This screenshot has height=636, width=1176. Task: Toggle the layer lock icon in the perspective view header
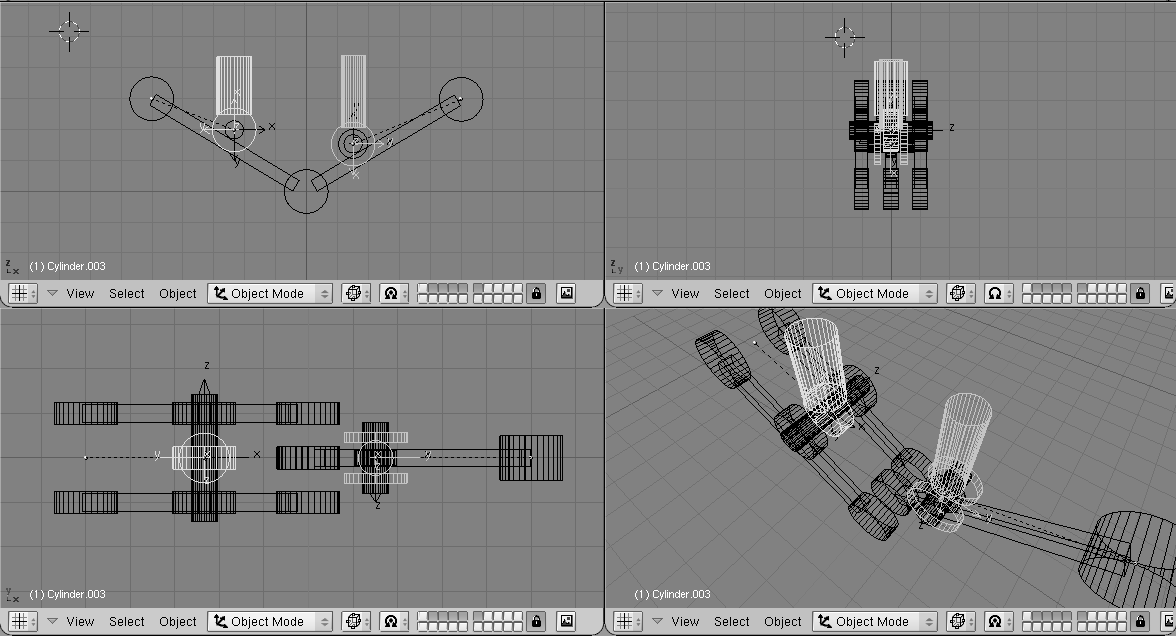[x=1141, y=621]
